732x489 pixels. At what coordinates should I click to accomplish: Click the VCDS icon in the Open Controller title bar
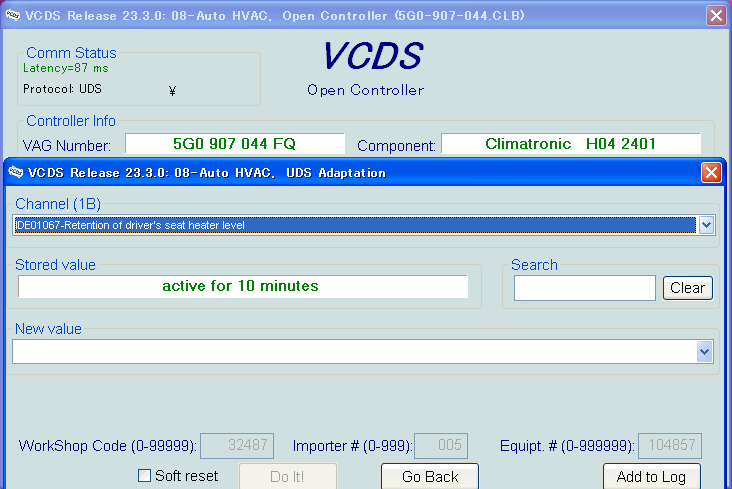(x=13, y=15)
